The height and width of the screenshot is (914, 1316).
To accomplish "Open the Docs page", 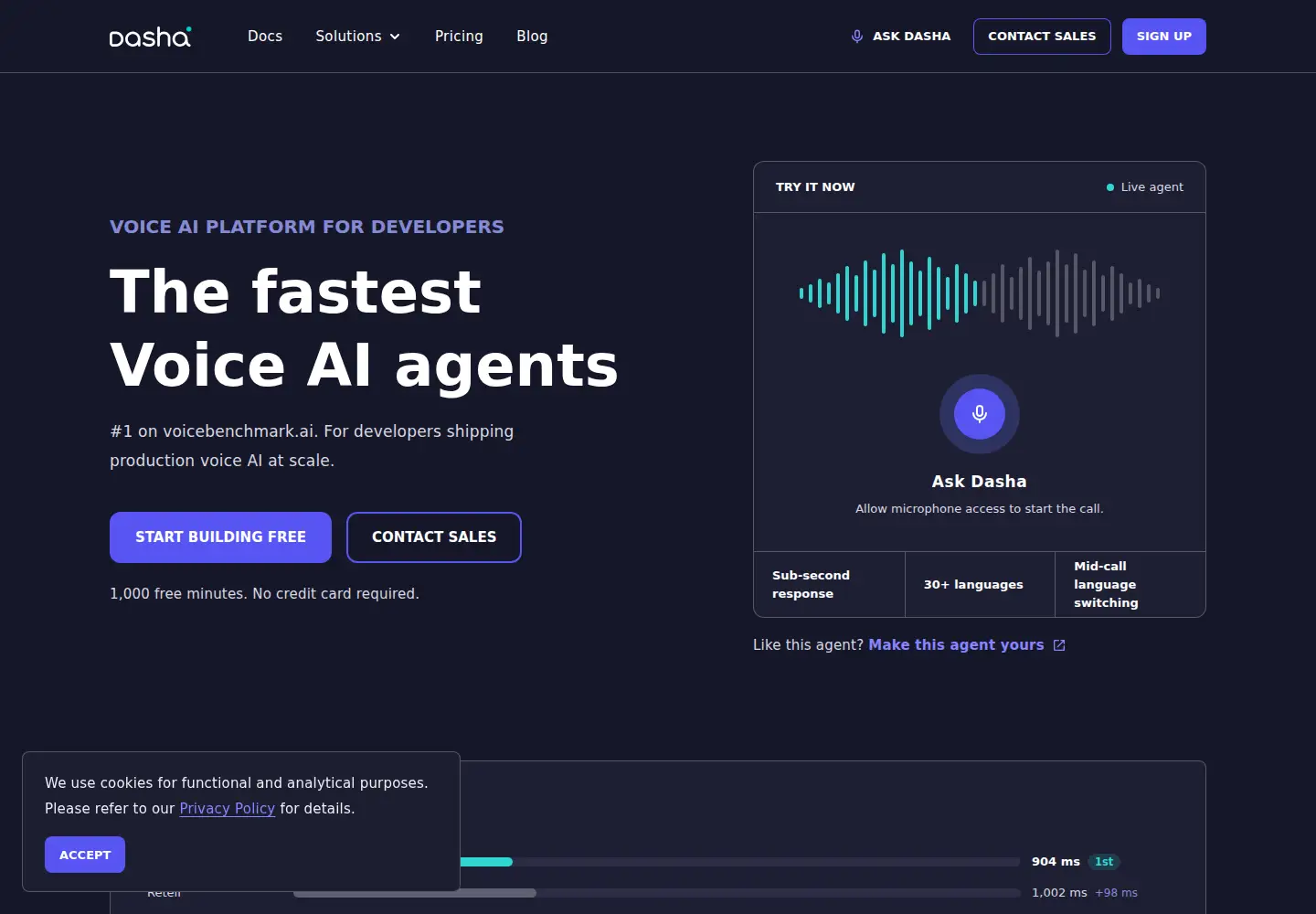I will tap(265, 37).
